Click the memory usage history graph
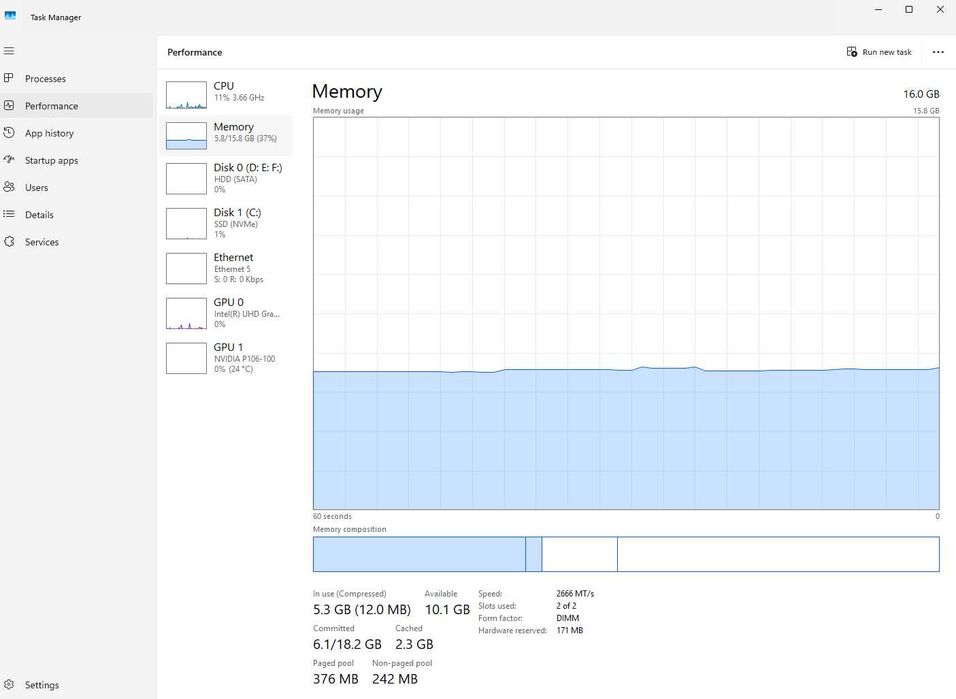Screen dimensions: 956x699 (x=626, y=314)
